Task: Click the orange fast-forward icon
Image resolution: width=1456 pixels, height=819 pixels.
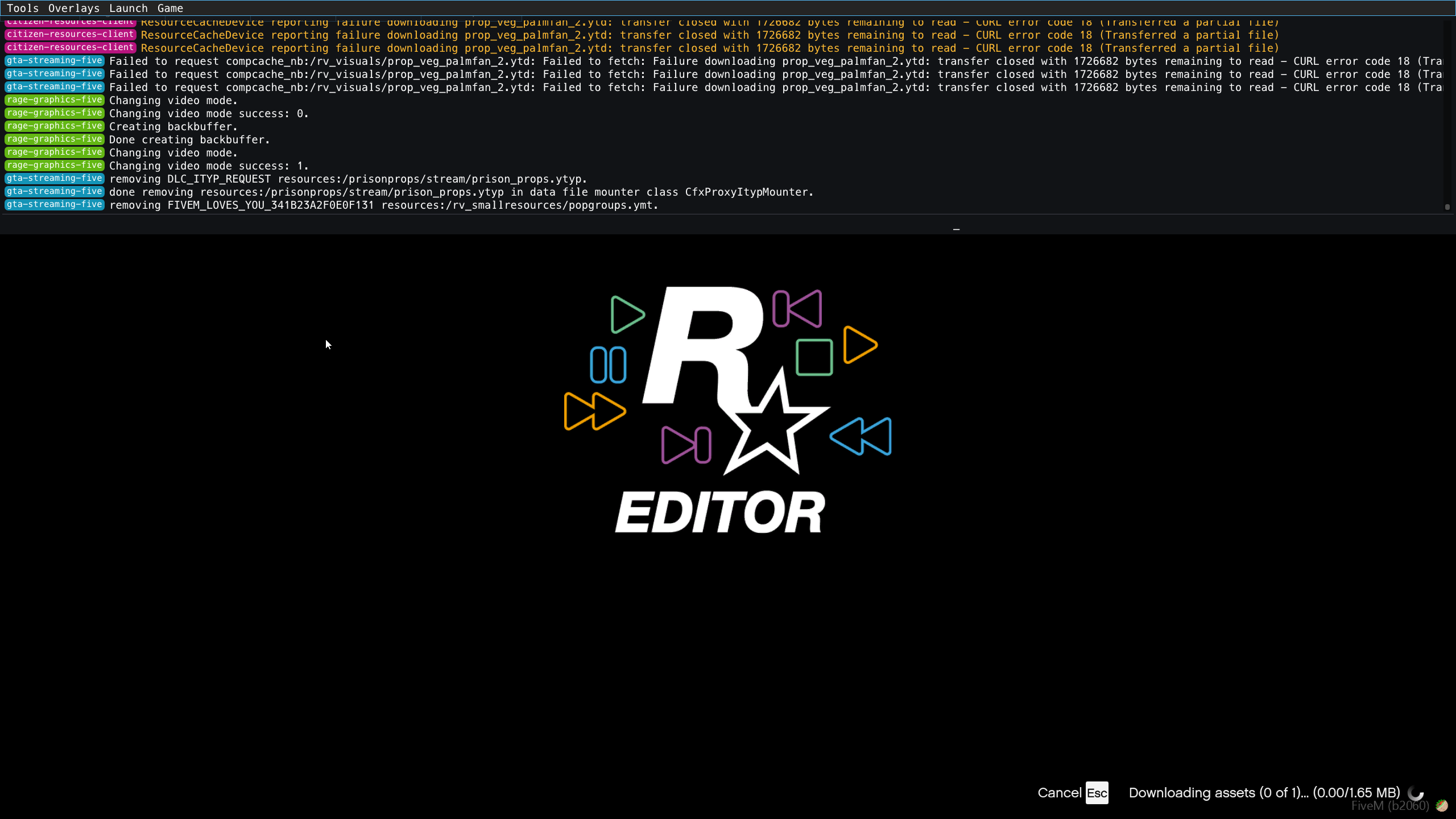Action: [594, 411]
